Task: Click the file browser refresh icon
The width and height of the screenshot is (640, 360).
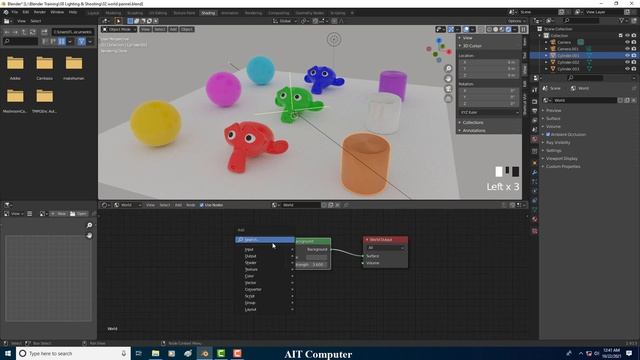Action: point(33,31)
